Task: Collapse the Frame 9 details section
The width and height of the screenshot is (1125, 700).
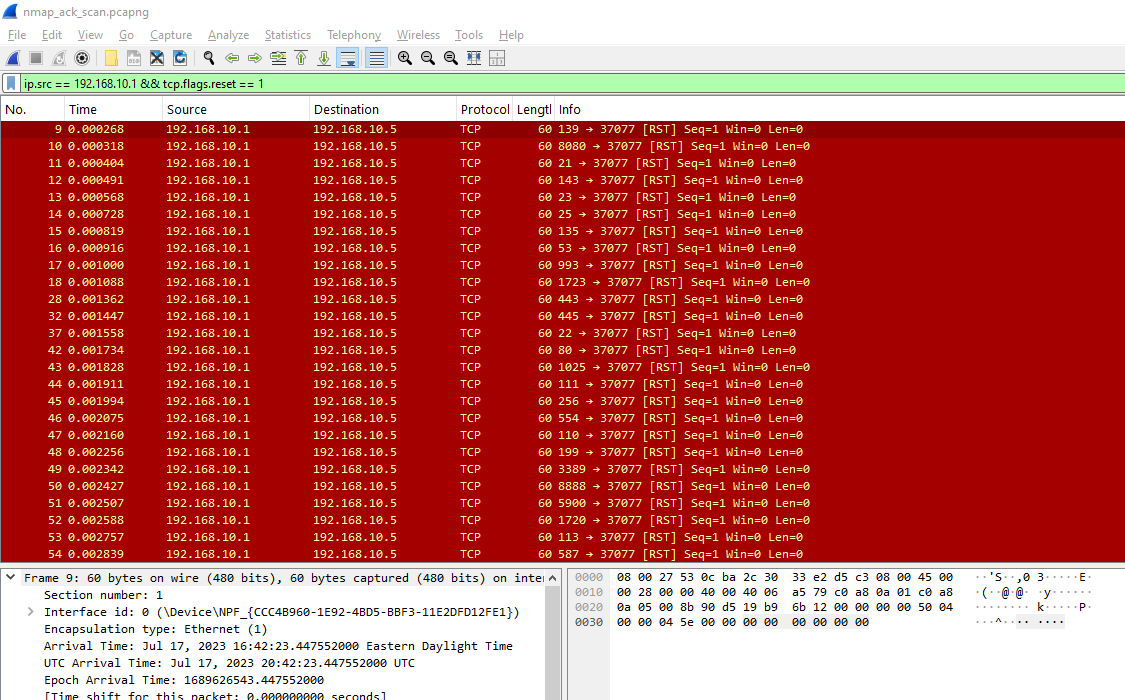Action: tap(9, 577)
